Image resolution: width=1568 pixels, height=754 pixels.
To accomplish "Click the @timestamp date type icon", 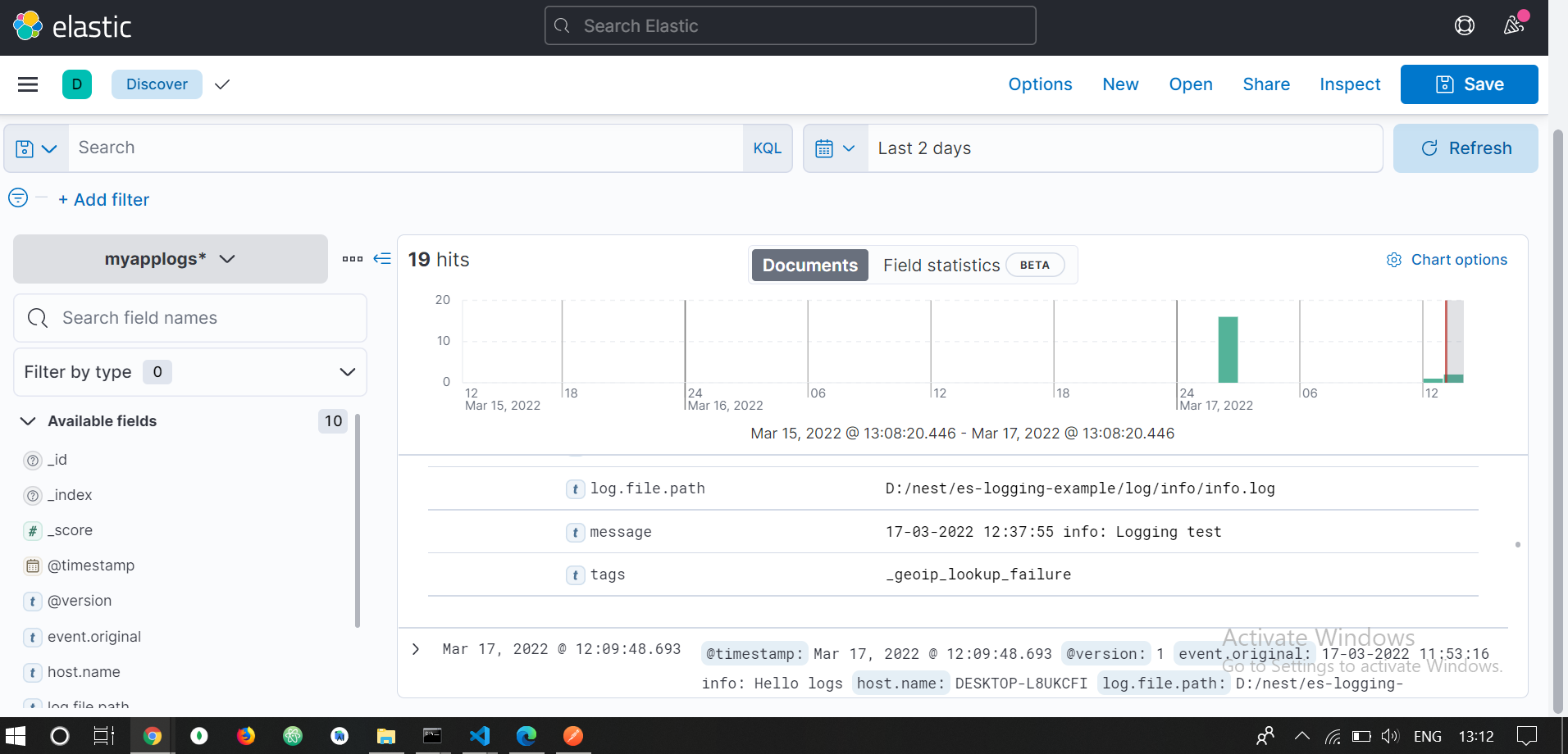I will click(33, 566).
